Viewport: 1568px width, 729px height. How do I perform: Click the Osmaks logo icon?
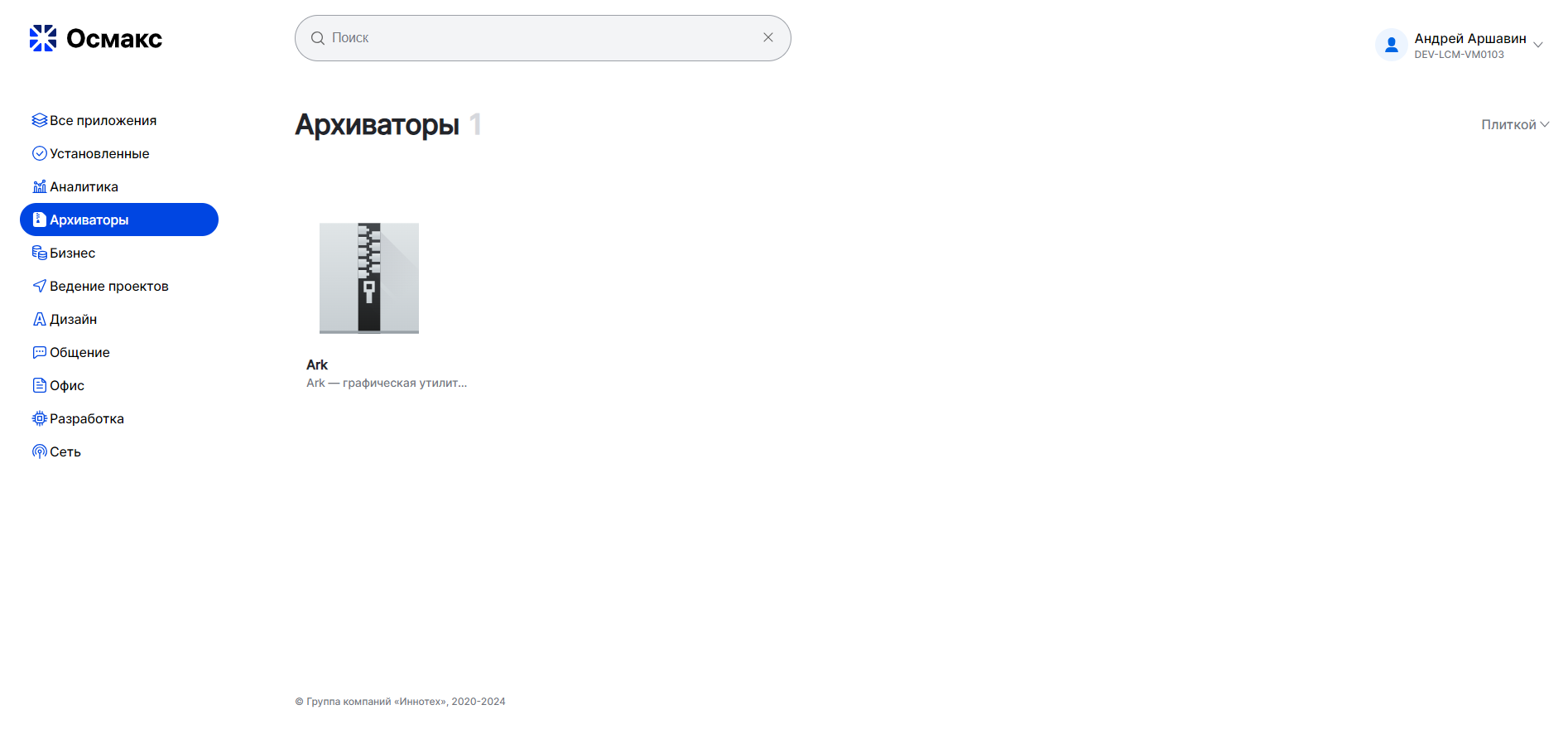coord(43,38)
